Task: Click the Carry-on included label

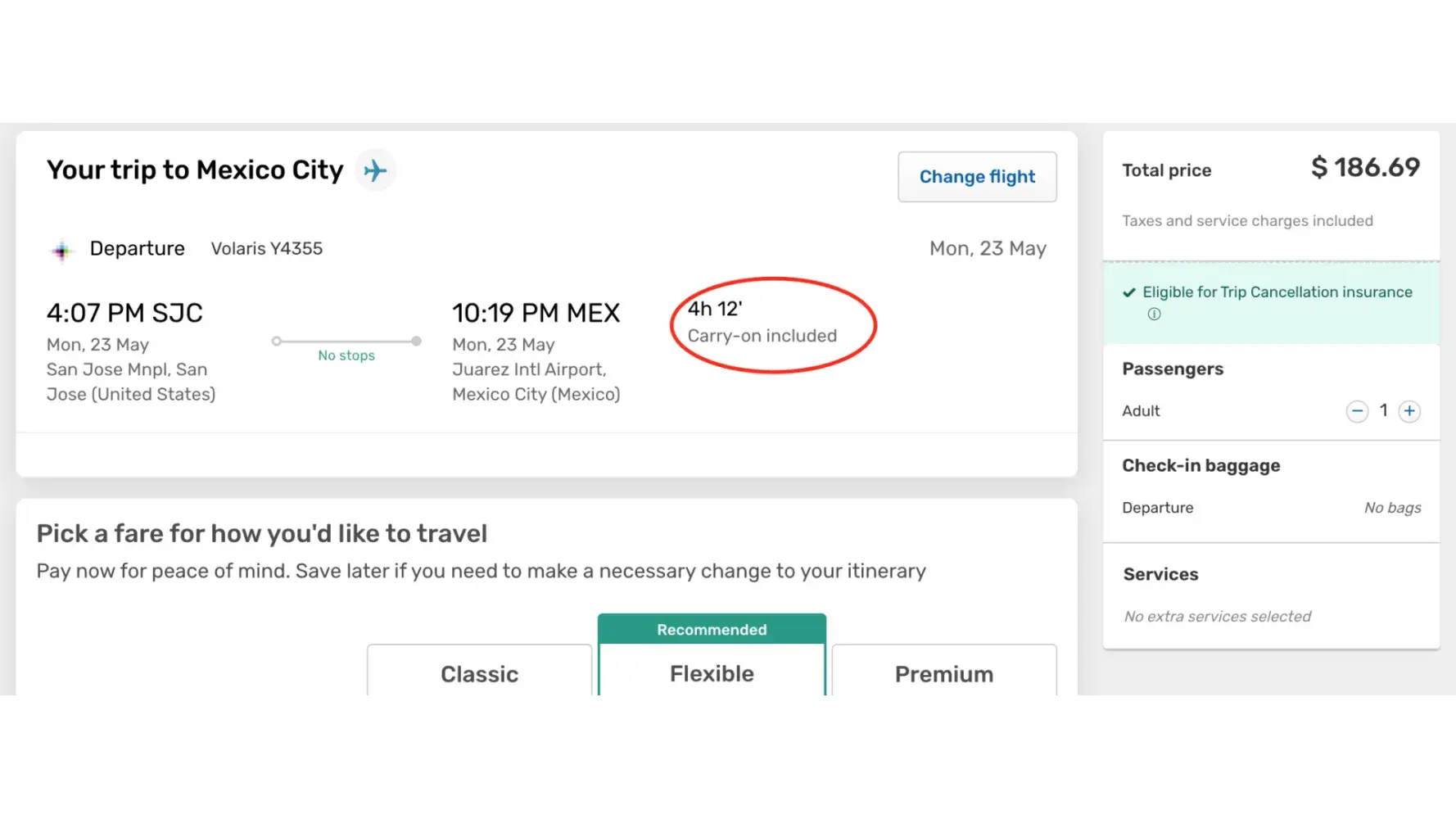Action: tap(762, 336)
